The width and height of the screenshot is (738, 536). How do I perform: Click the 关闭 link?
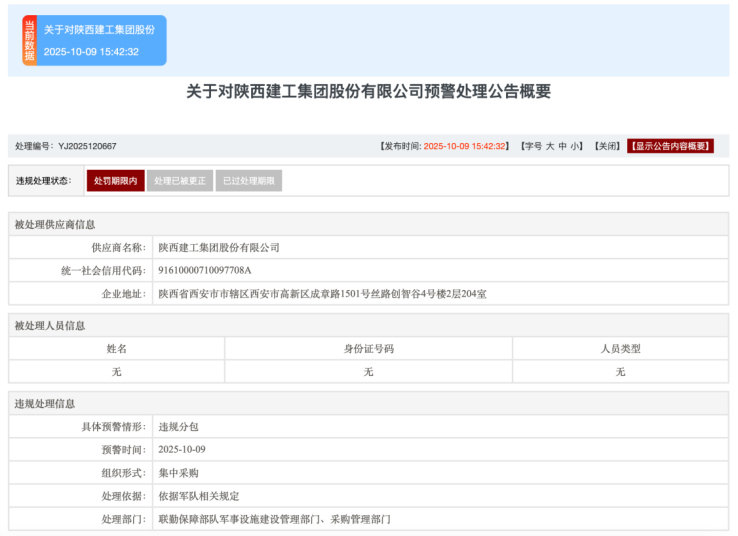click(607, 146)
